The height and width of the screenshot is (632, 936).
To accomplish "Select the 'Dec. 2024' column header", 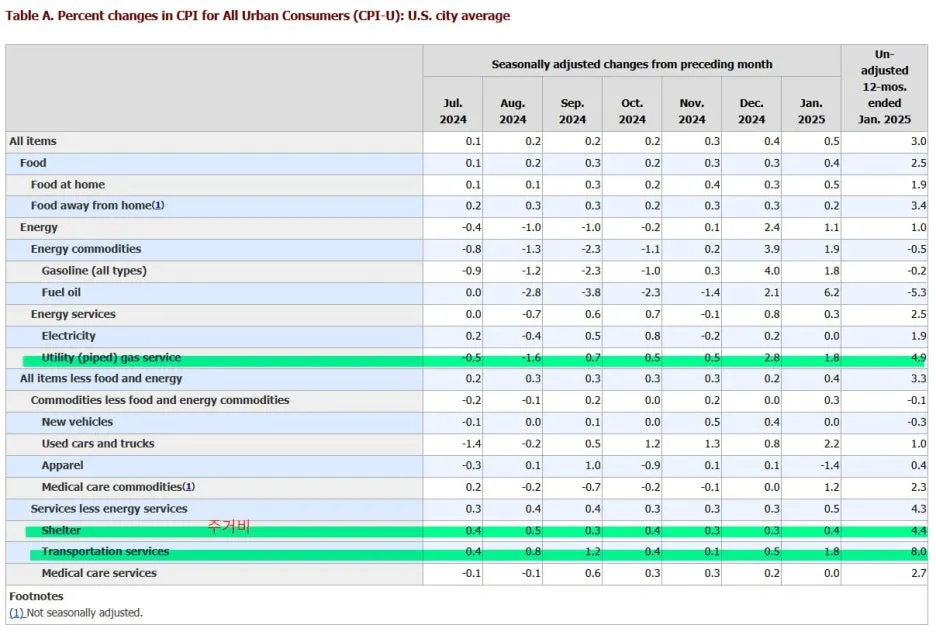I will pos(752,111).
